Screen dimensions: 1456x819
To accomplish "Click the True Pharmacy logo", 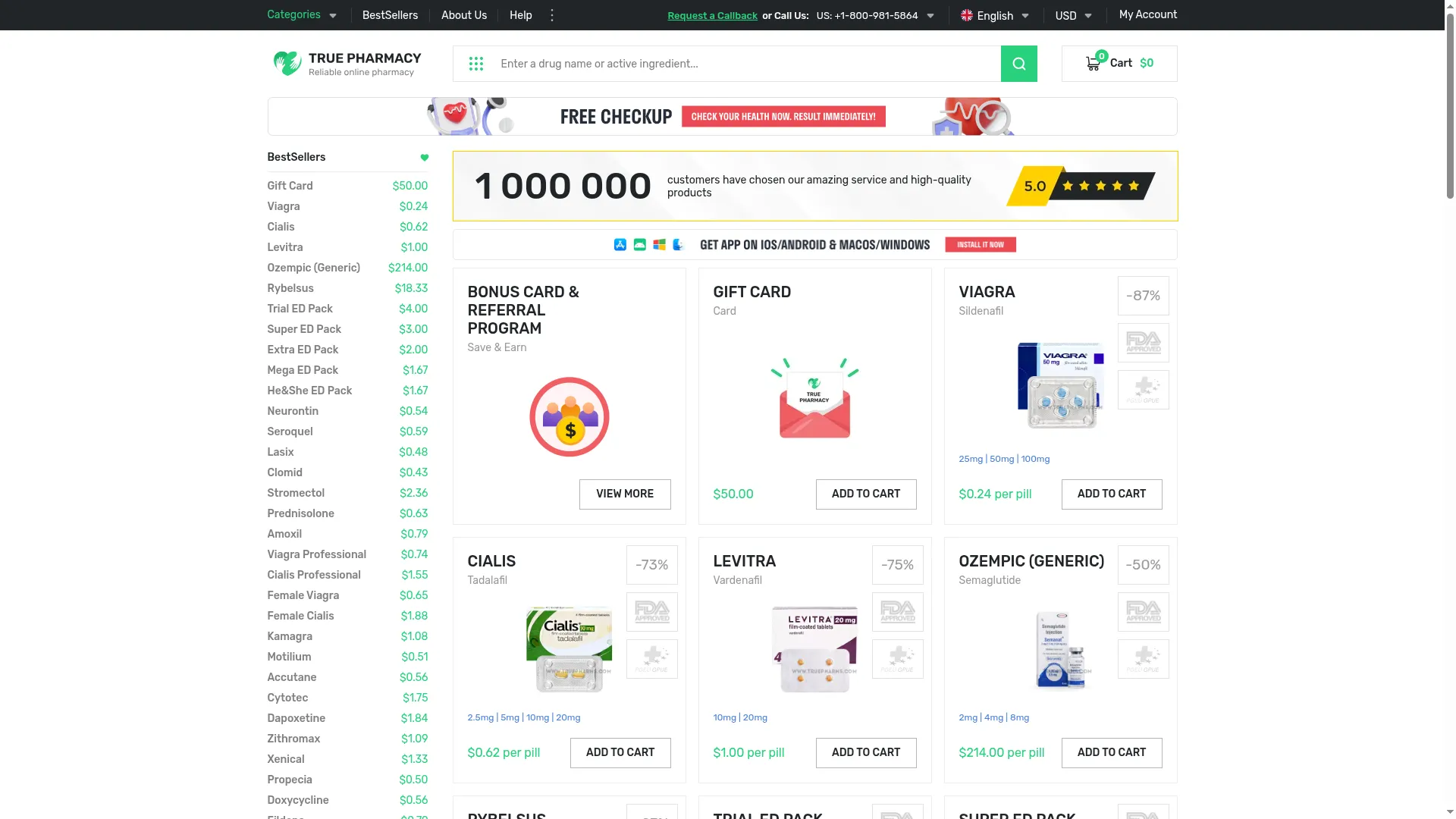I will coord(347,64).
